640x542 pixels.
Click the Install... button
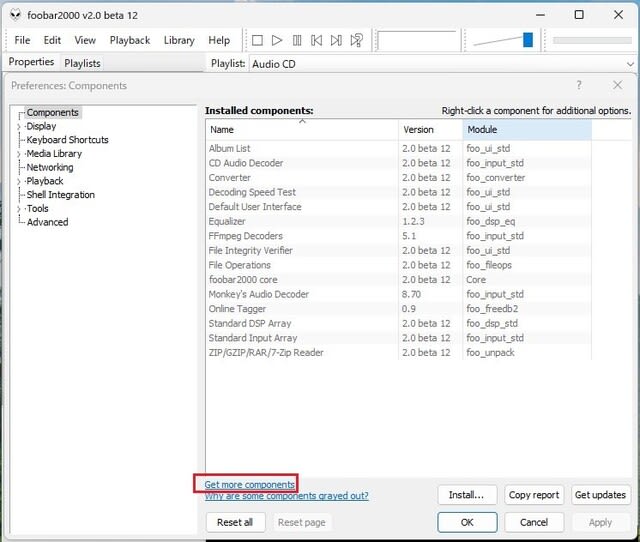[467, 495]
